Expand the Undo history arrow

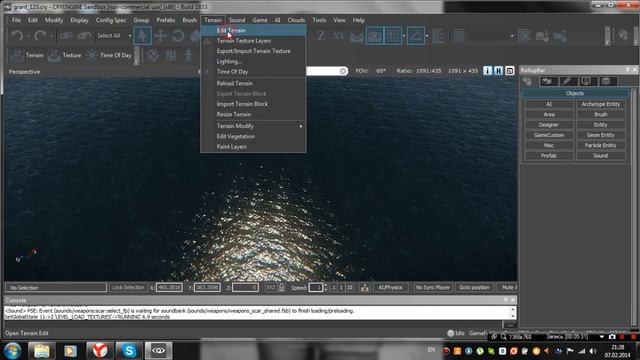[28, 36]
